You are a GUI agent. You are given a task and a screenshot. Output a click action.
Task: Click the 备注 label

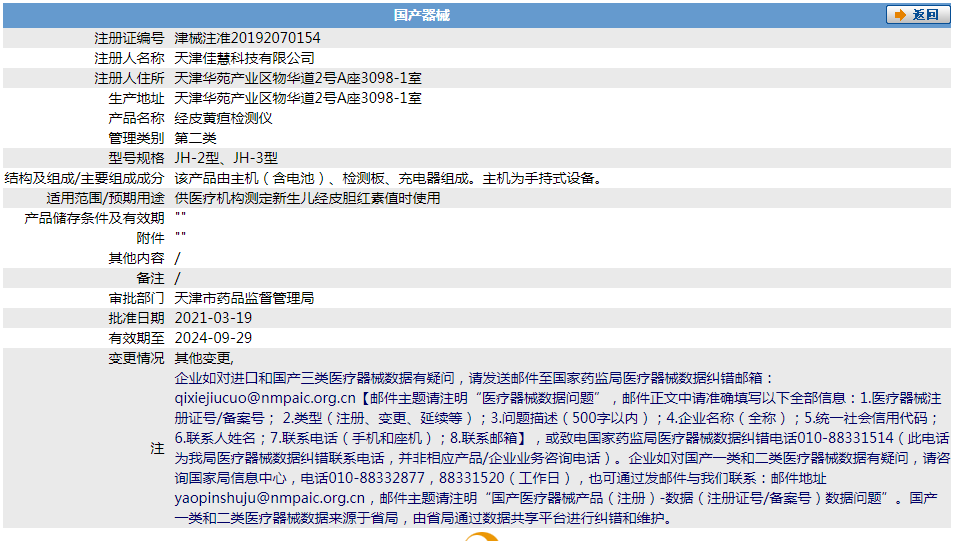click(150, 278)
